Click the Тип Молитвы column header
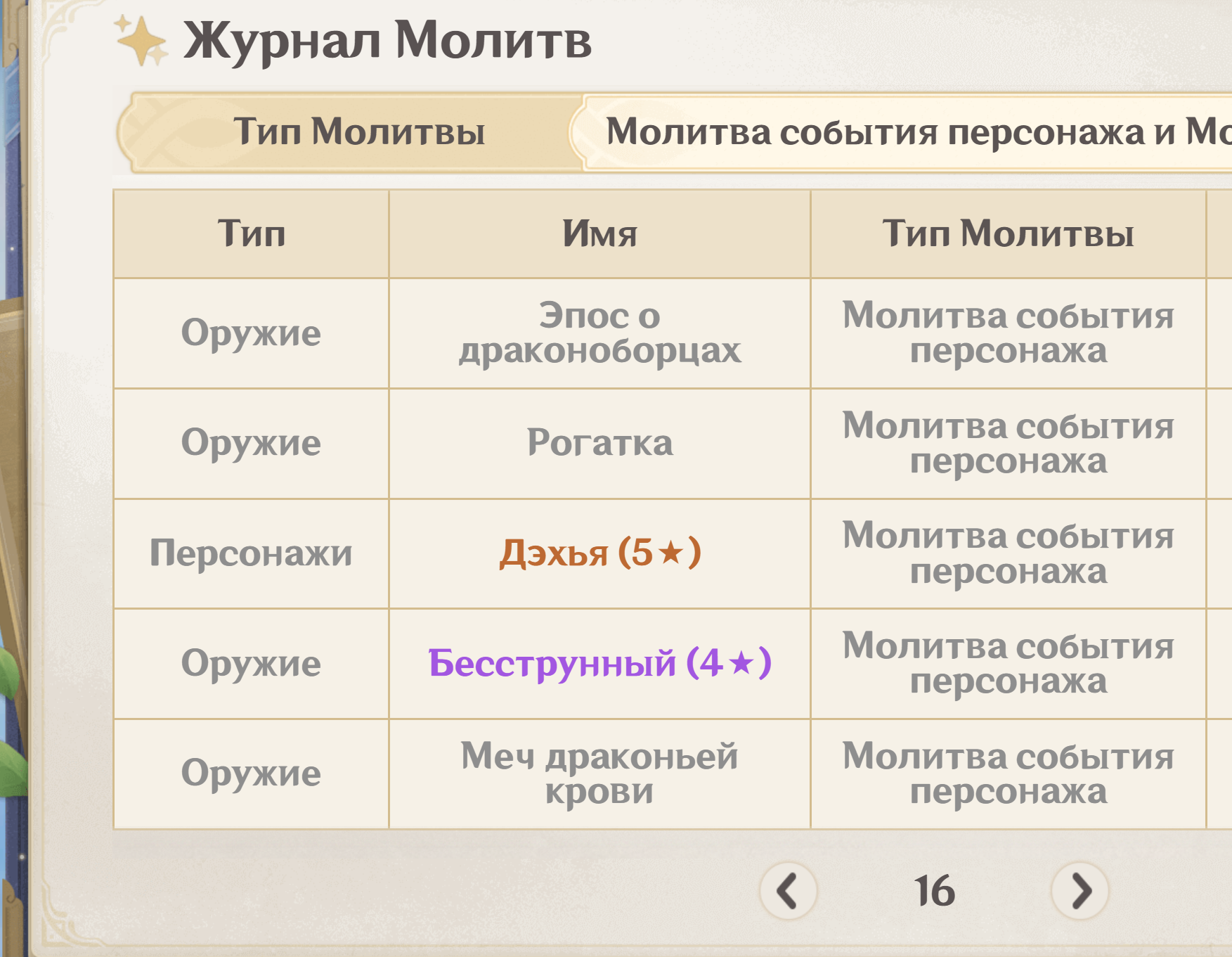The image size is (1232, 957). point(1008,233)
